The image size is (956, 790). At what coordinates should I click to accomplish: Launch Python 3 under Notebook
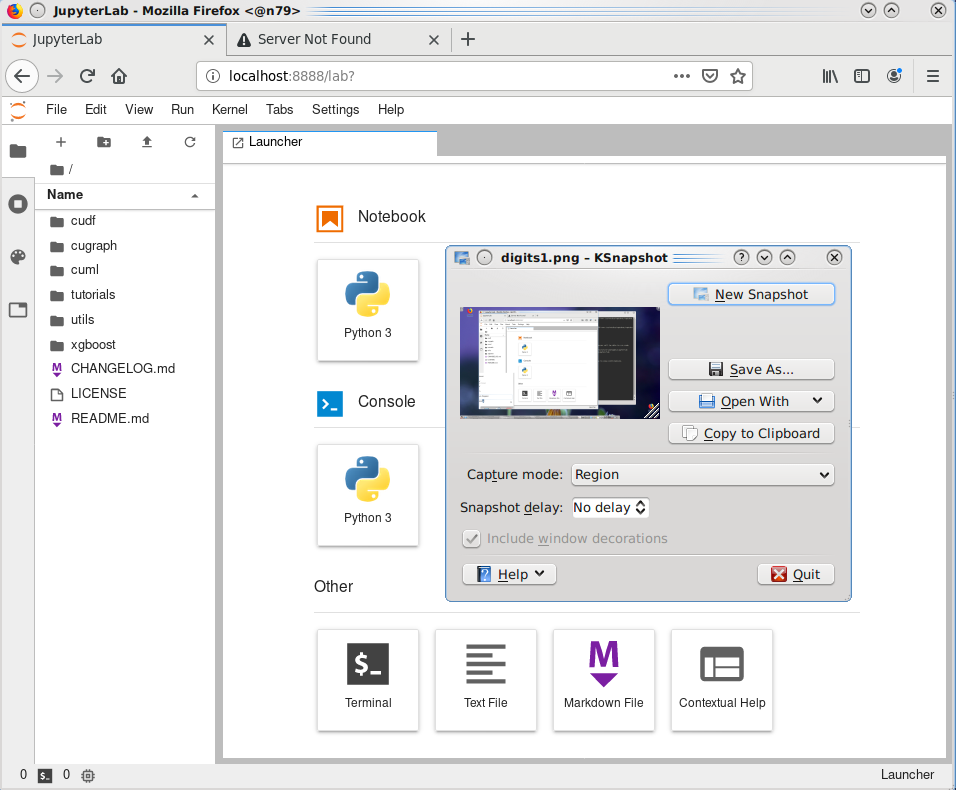coord(368,310)
